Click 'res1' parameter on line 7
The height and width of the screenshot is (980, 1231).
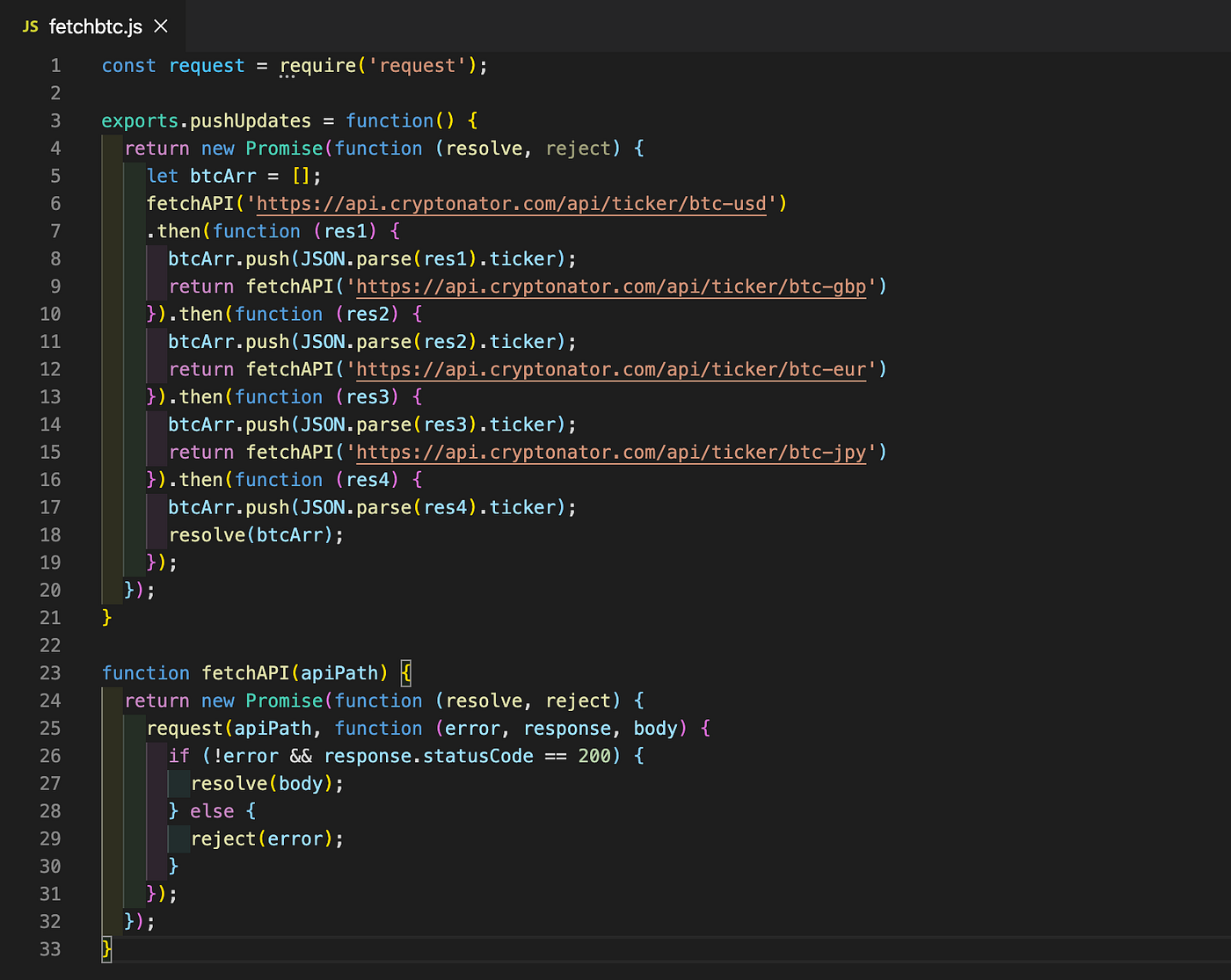tap(346, 231)
